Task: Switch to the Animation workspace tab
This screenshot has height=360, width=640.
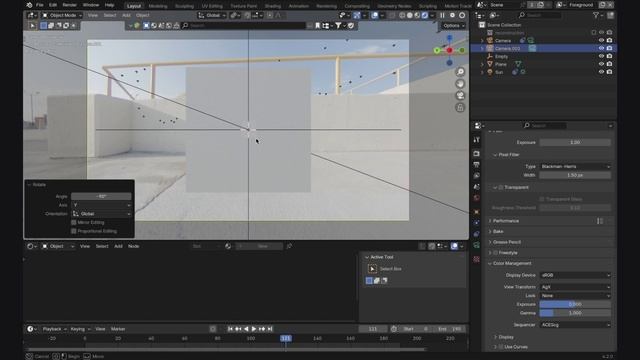Action: tap(299, 6)
